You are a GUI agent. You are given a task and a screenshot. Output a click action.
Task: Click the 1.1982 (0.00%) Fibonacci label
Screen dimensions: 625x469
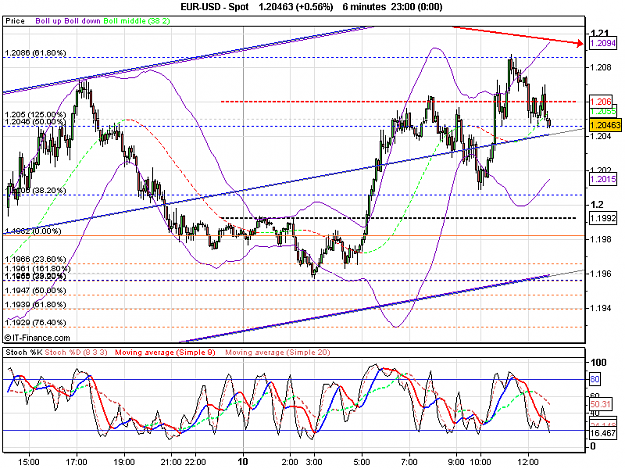[33, 231]
